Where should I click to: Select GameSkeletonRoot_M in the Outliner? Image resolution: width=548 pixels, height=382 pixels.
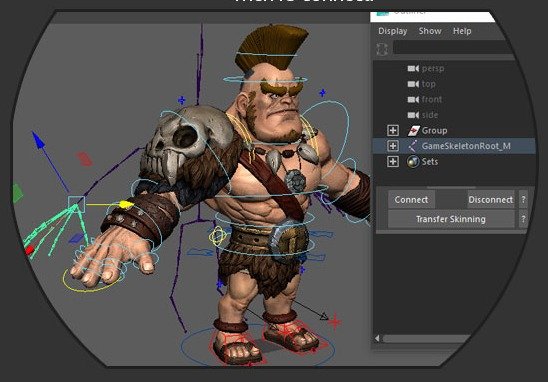[454, 146]
